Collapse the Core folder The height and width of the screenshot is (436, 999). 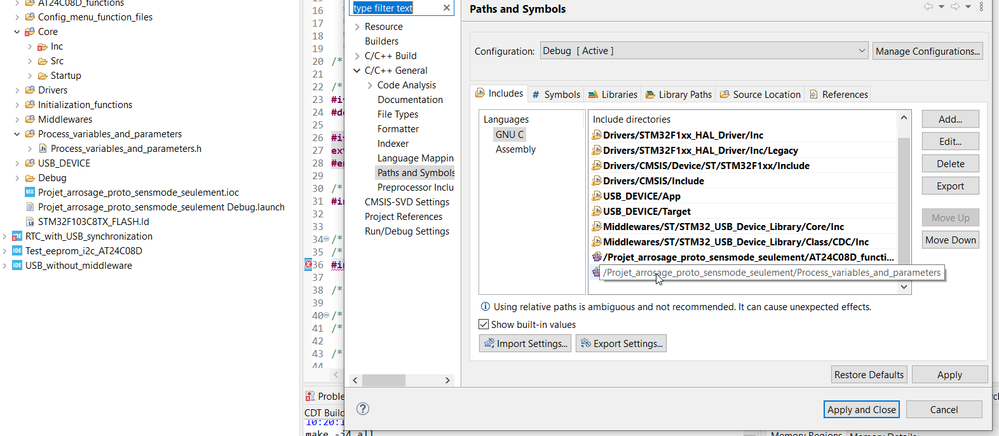(x=17, y=32)
